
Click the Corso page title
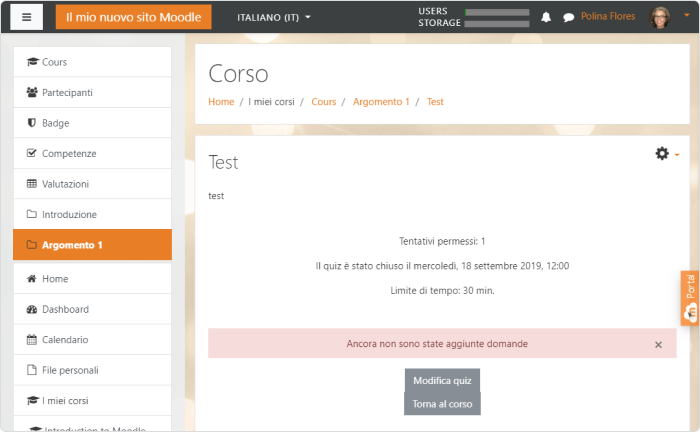pyautogui.click(x=238, y=74)
